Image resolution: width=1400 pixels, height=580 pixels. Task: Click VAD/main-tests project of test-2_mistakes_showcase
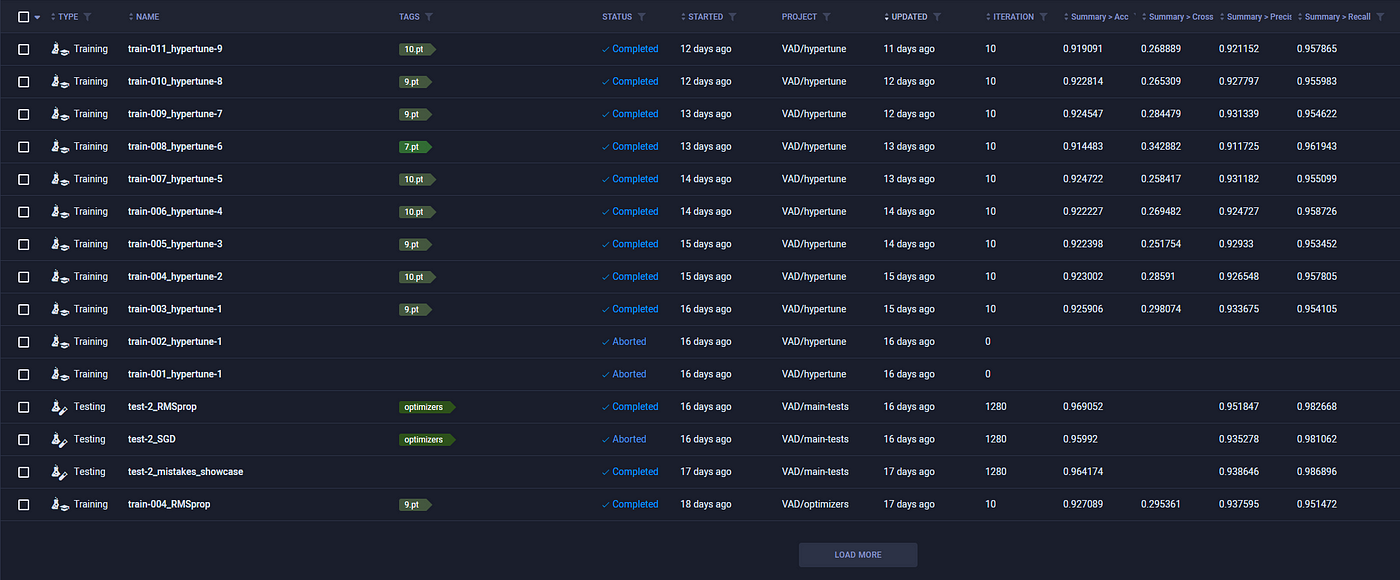tap(815, 471)
